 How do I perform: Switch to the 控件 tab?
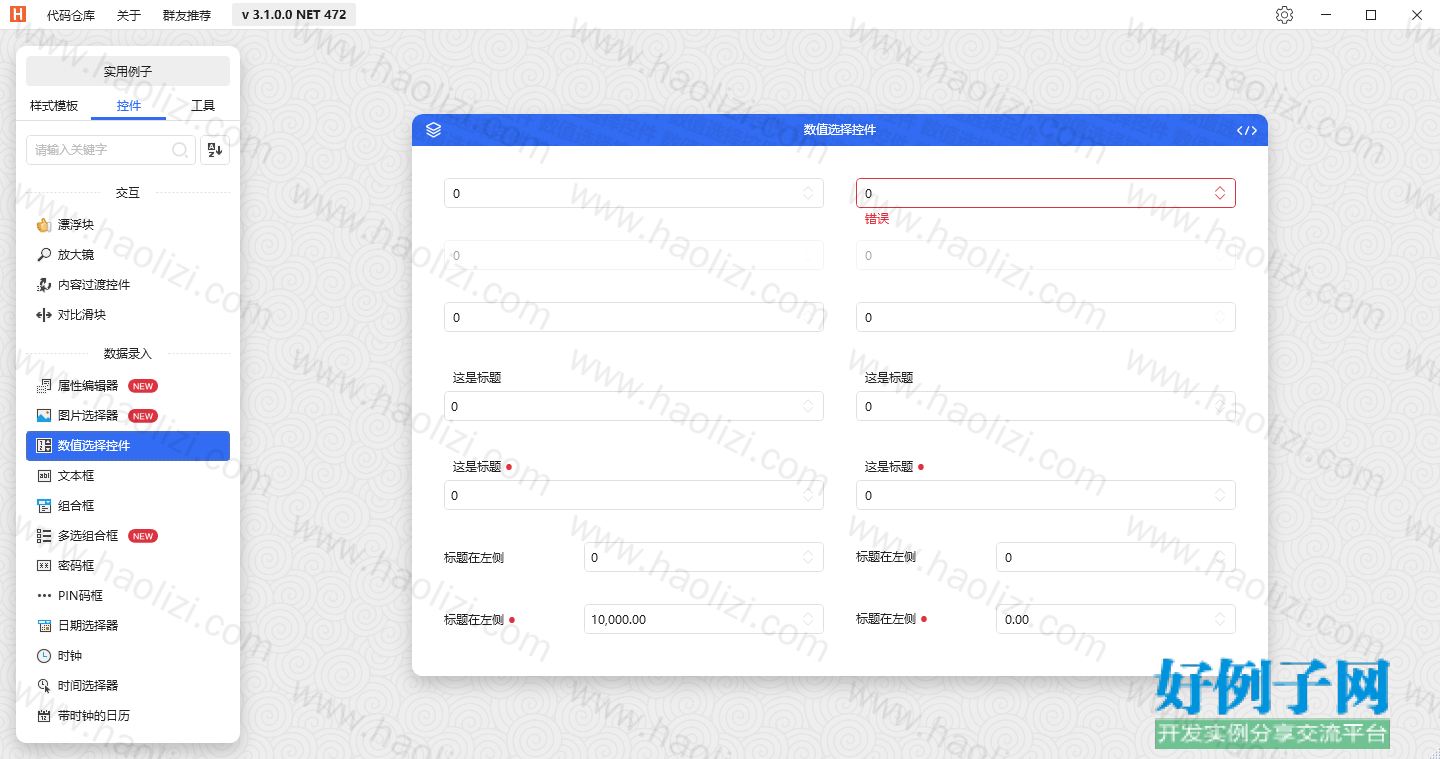pos(129,106)
